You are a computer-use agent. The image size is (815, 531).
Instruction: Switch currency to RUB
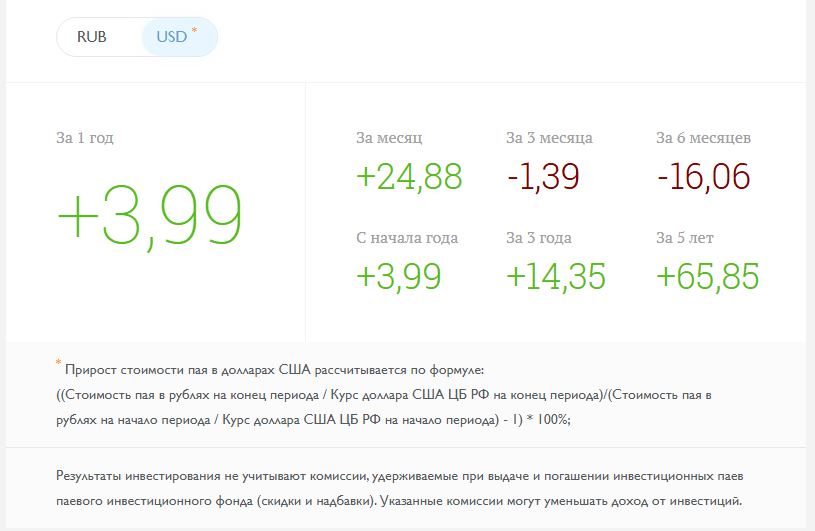(x=92, y=37)
